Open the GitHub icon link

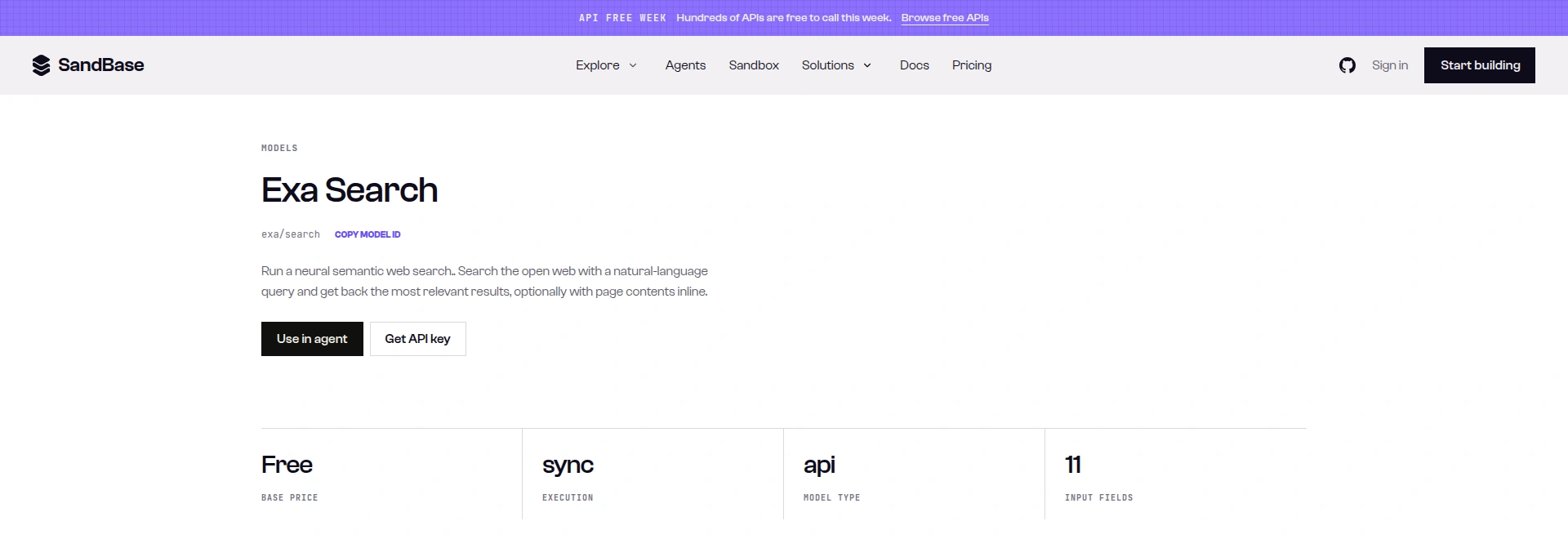pos(1347,65)
